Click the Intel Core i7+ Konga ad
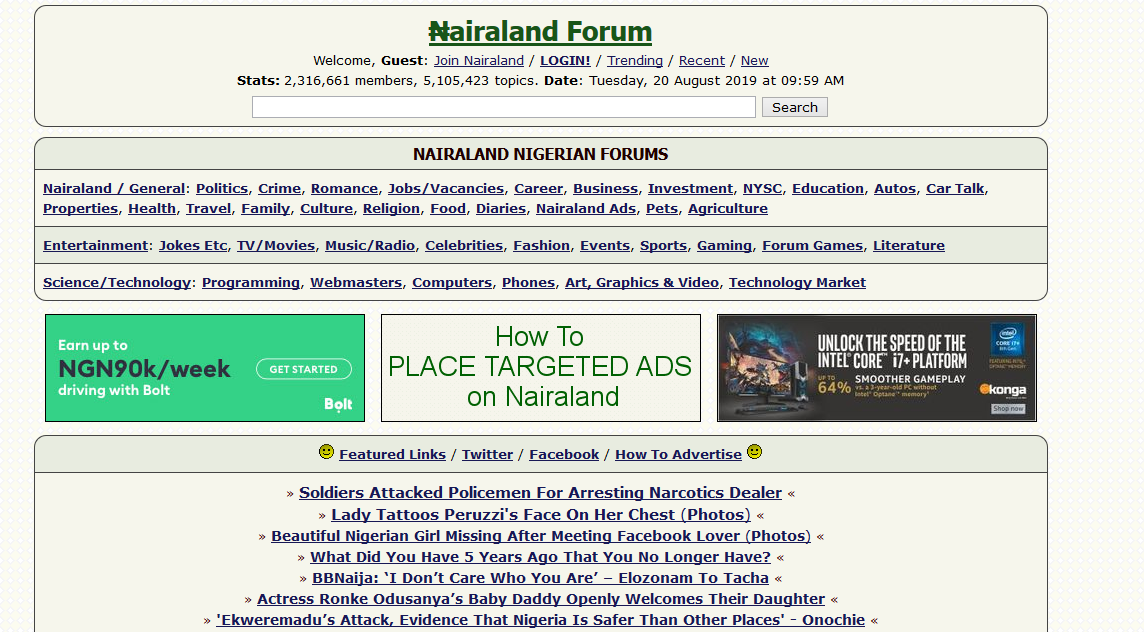The width and height of the screenshot is (1144, 632). pos(877,368)
